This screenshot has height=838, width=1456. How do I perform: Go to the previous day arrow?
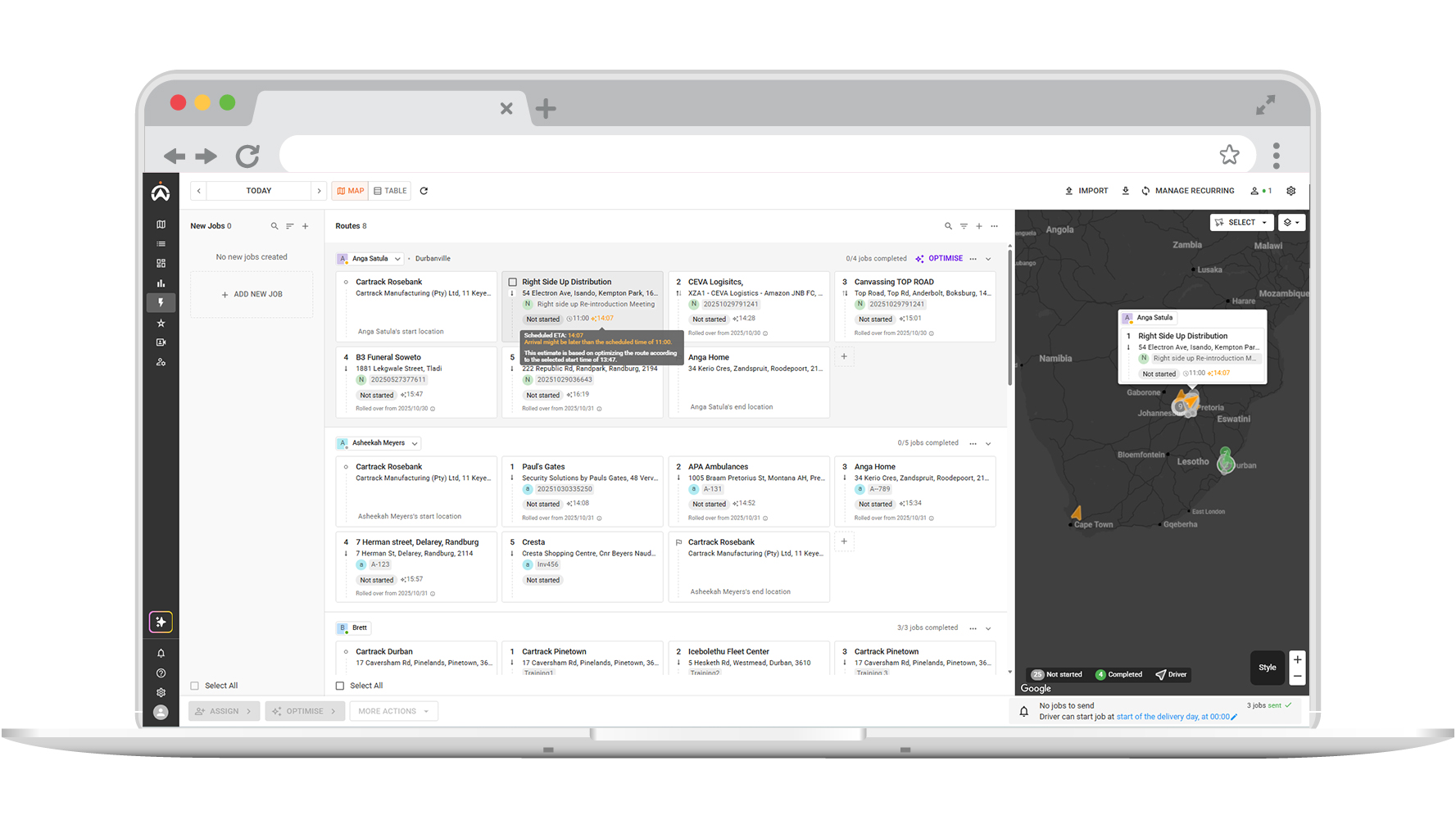[198, 191]
